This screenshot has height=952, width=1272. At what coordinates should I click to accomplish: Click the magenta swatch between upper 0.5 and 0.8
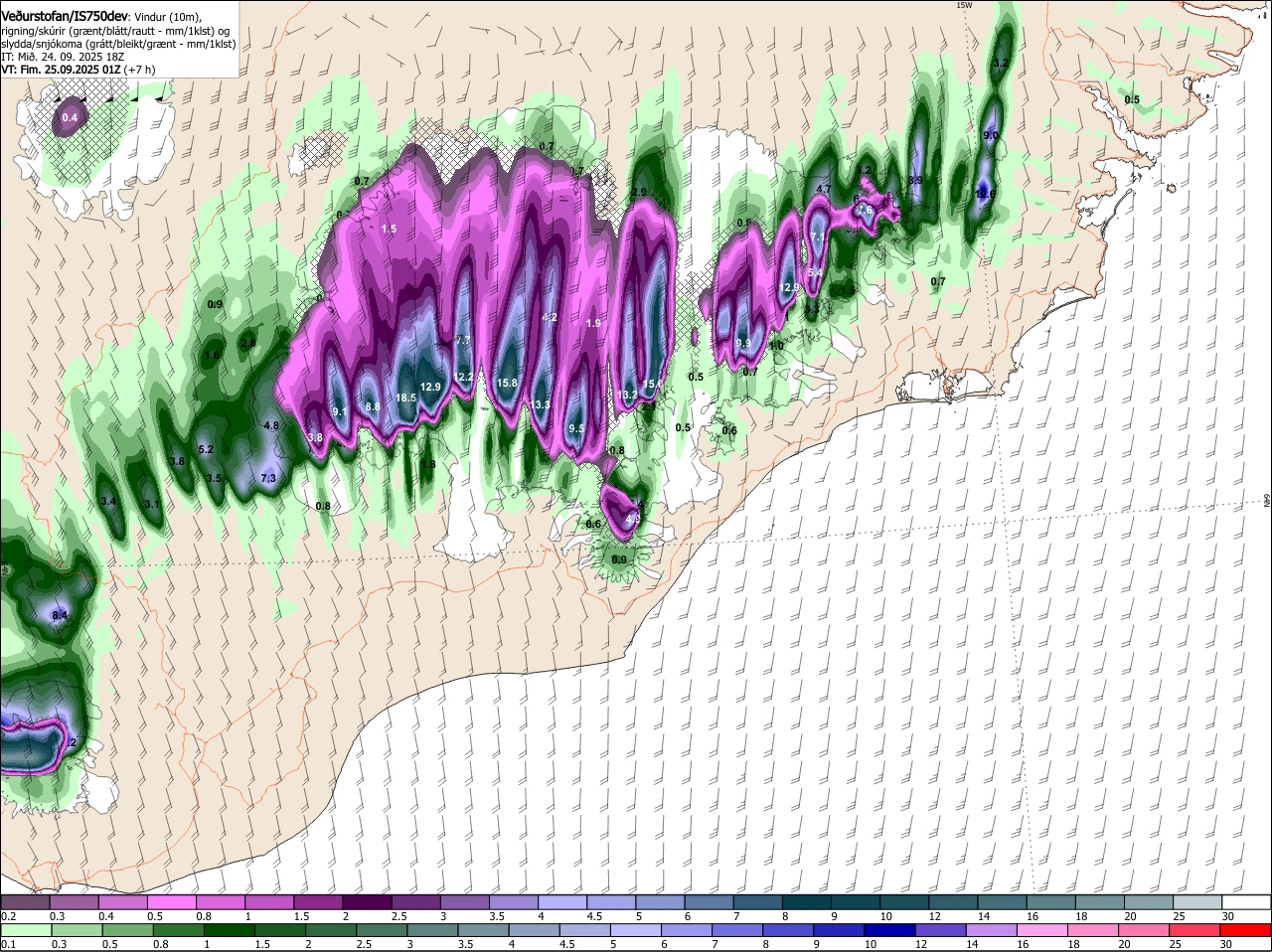click(x=171, y=901)
